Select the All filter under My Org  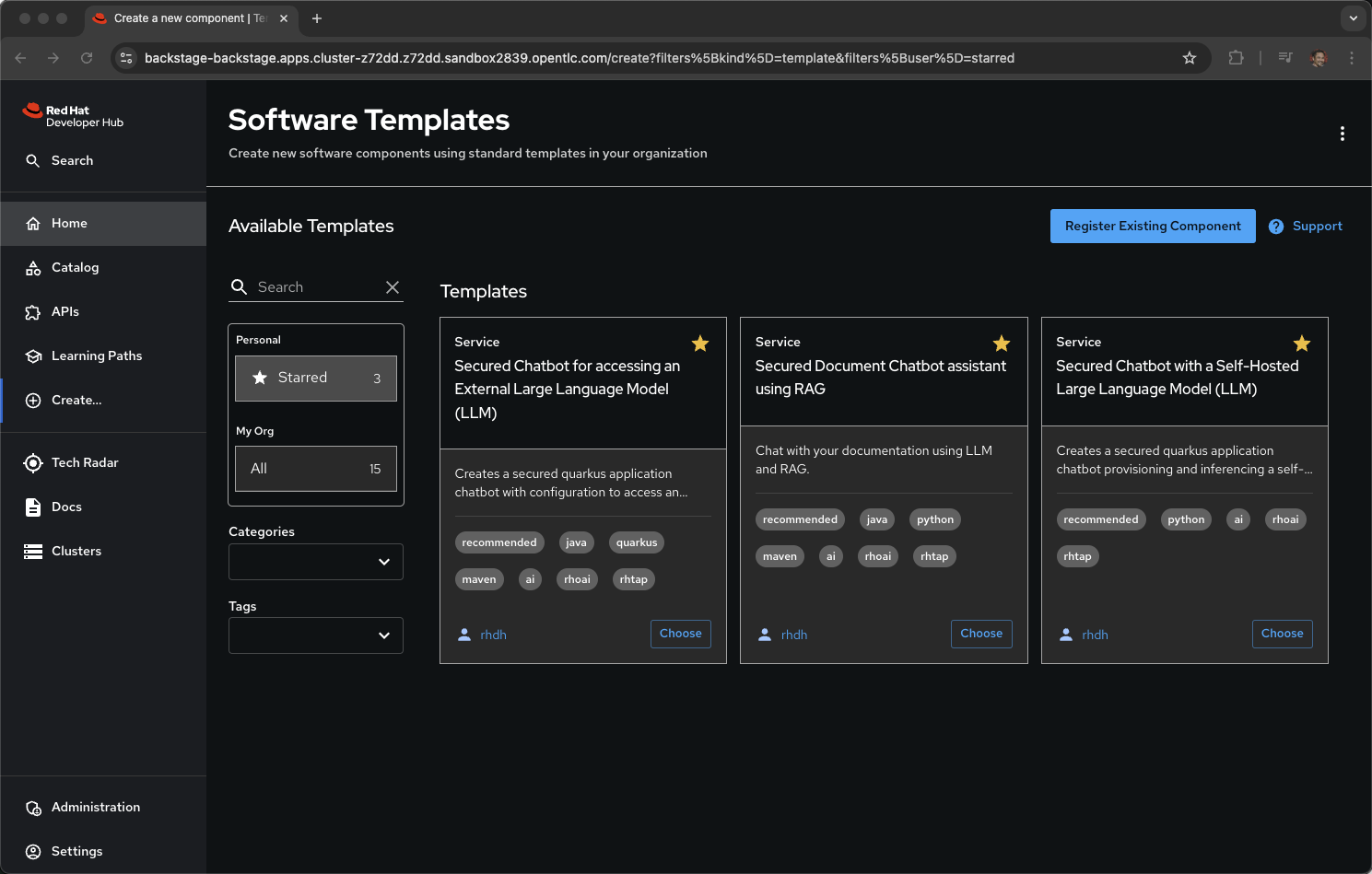(316, 469)
